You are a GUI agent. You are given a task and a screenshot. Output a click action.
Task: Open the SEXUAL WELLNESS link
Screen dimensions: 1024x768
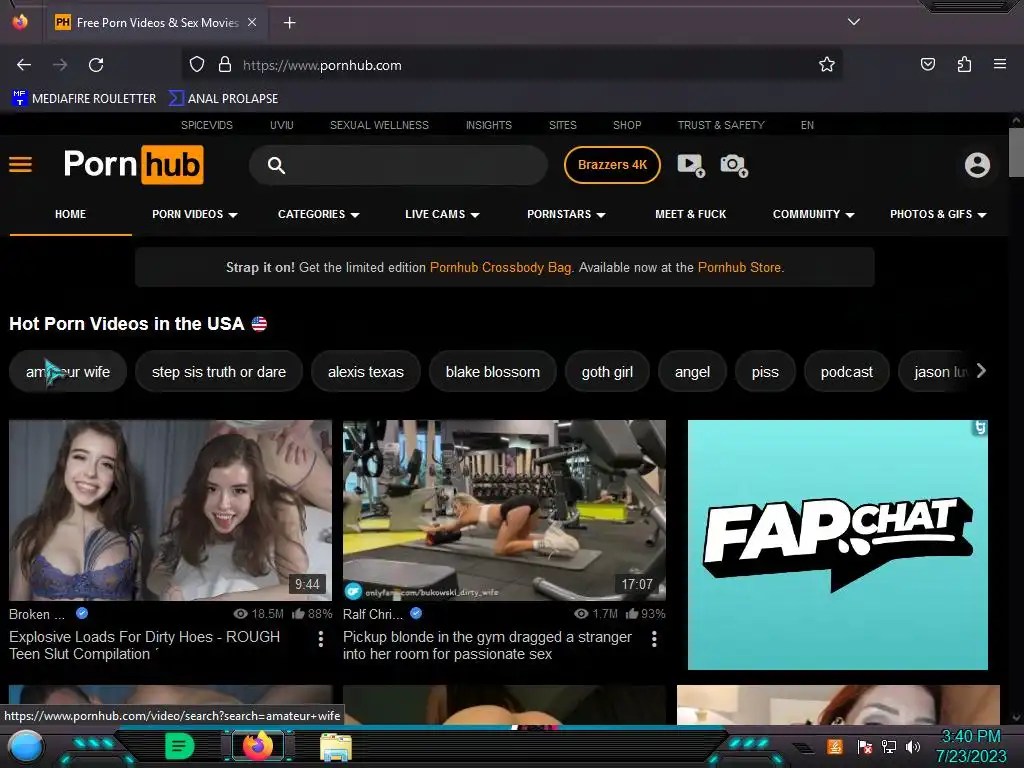click(x=379, y=125)
